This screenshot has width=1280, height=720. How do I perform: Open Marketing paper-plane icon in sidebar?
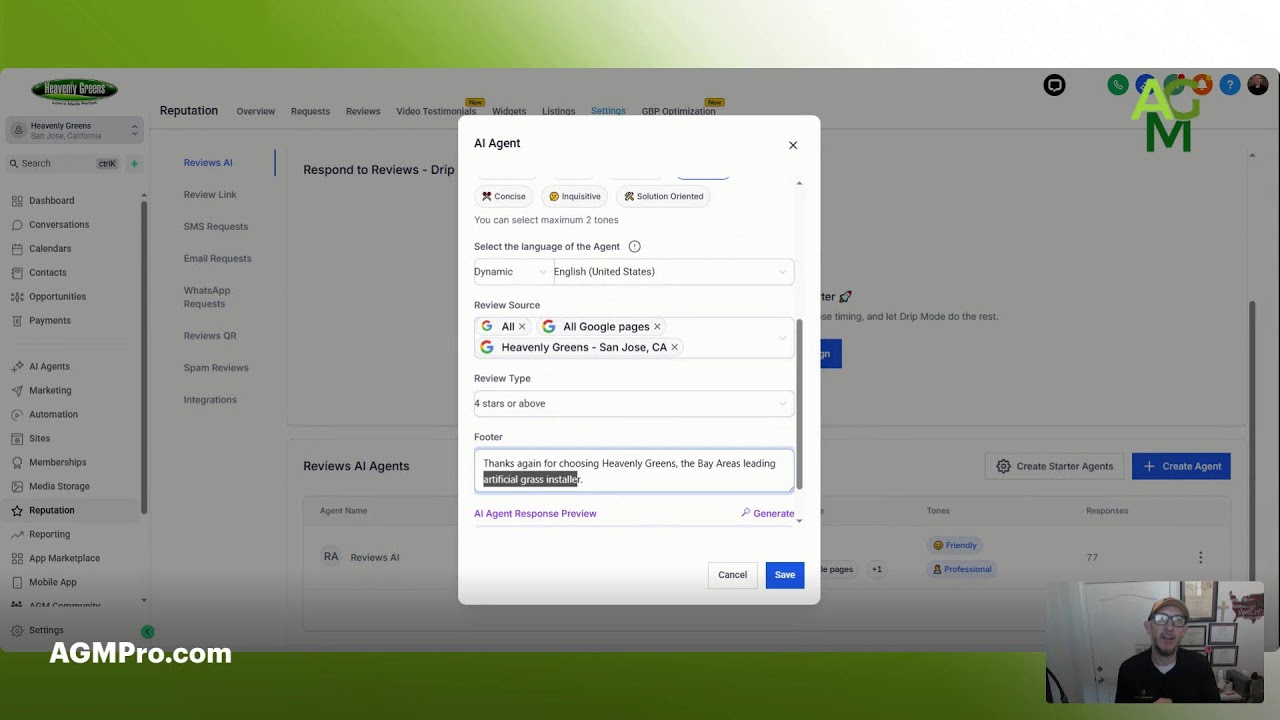click(x=17, y=390)
